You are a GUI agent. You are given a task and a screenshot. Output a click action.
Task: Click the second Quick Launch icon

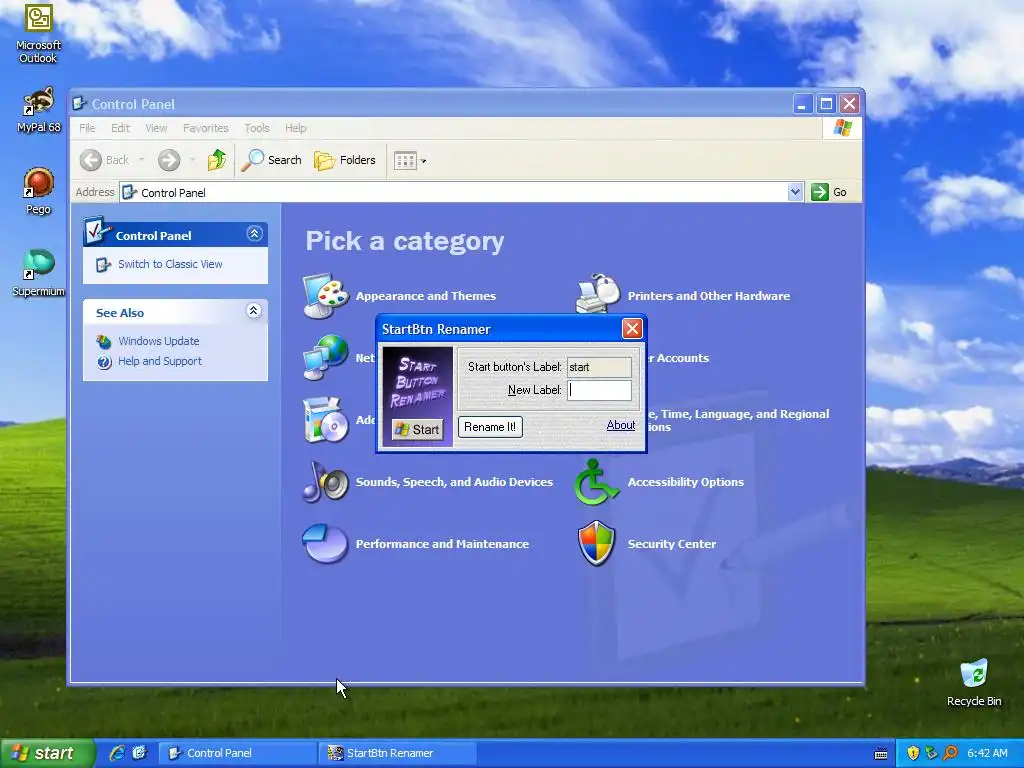(140, 753)
